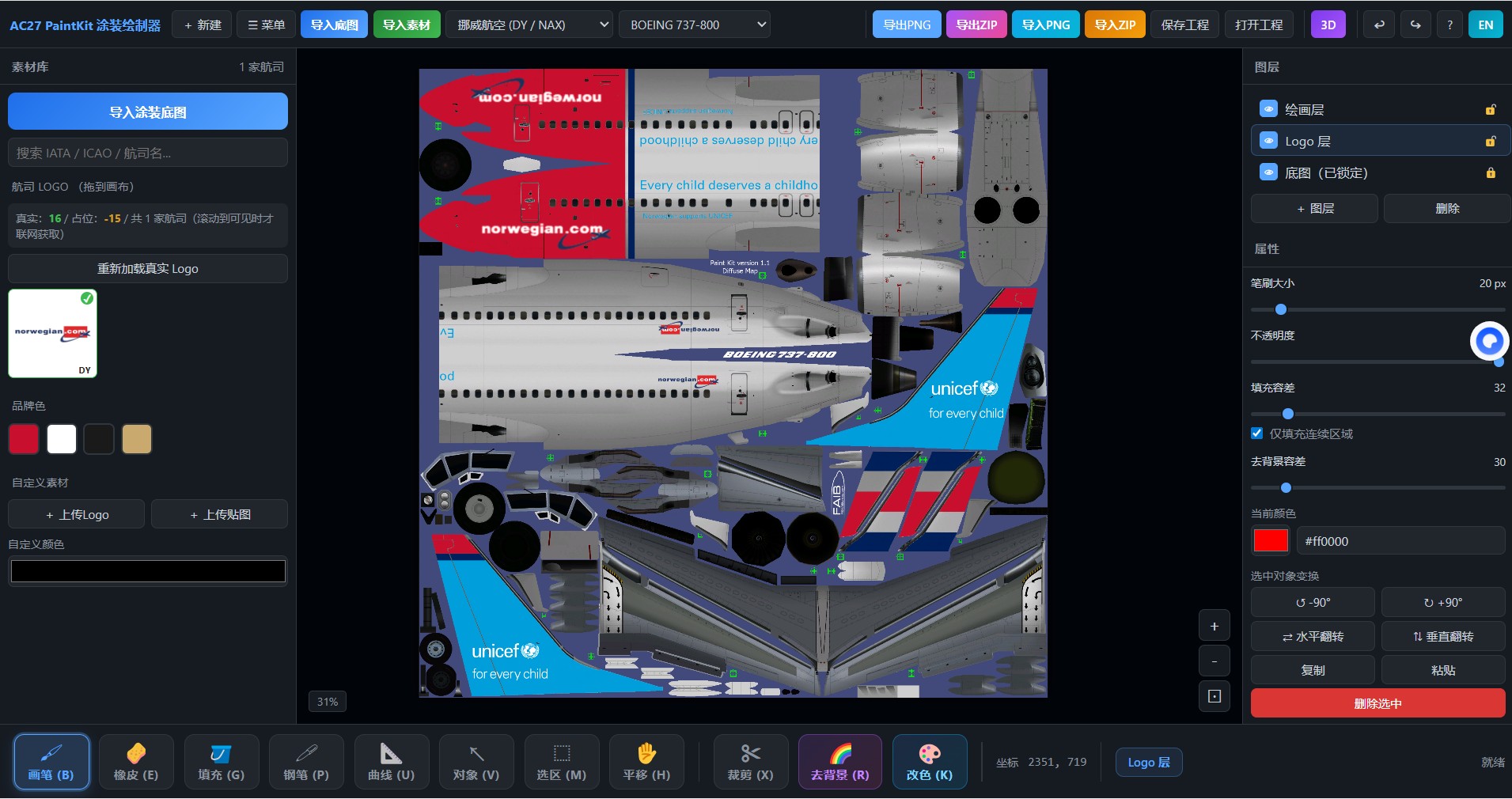Open the 挪威航空 (DY / NAX) airline dropdown
The width and height of the screenshot is (1512, 799).
point(529,25)
